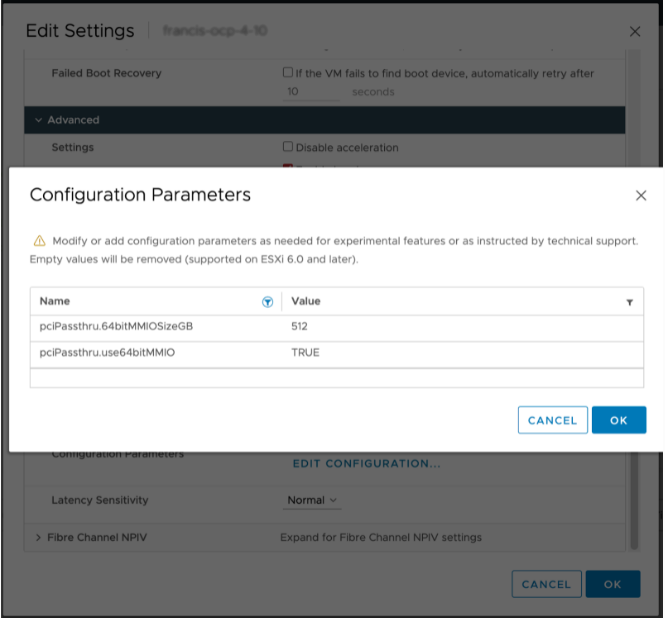
Task: Click the Name column header
Action: coord(55,301)
